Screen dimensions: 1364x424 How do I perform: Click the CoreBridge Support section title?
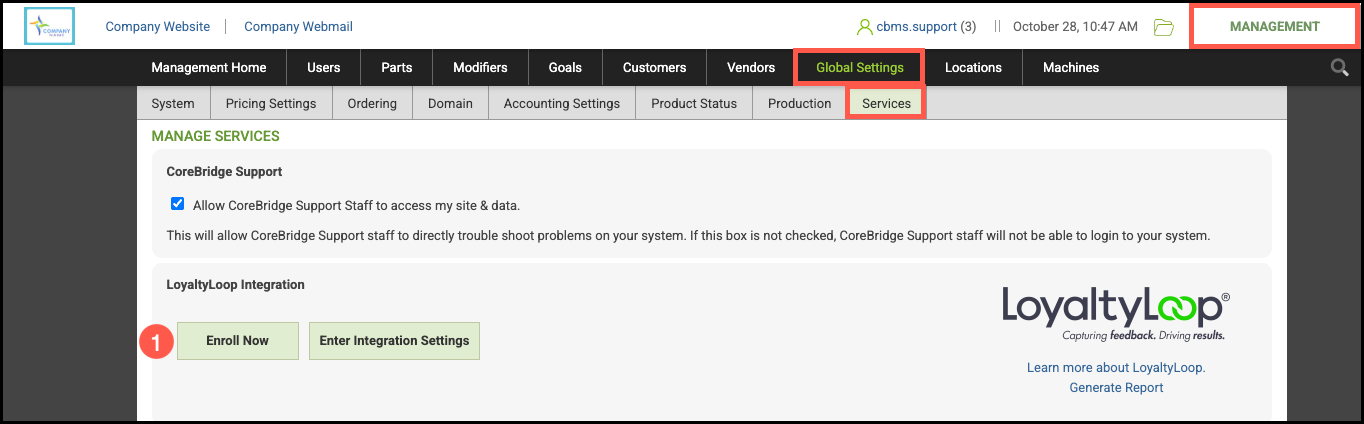click(224, 172)
